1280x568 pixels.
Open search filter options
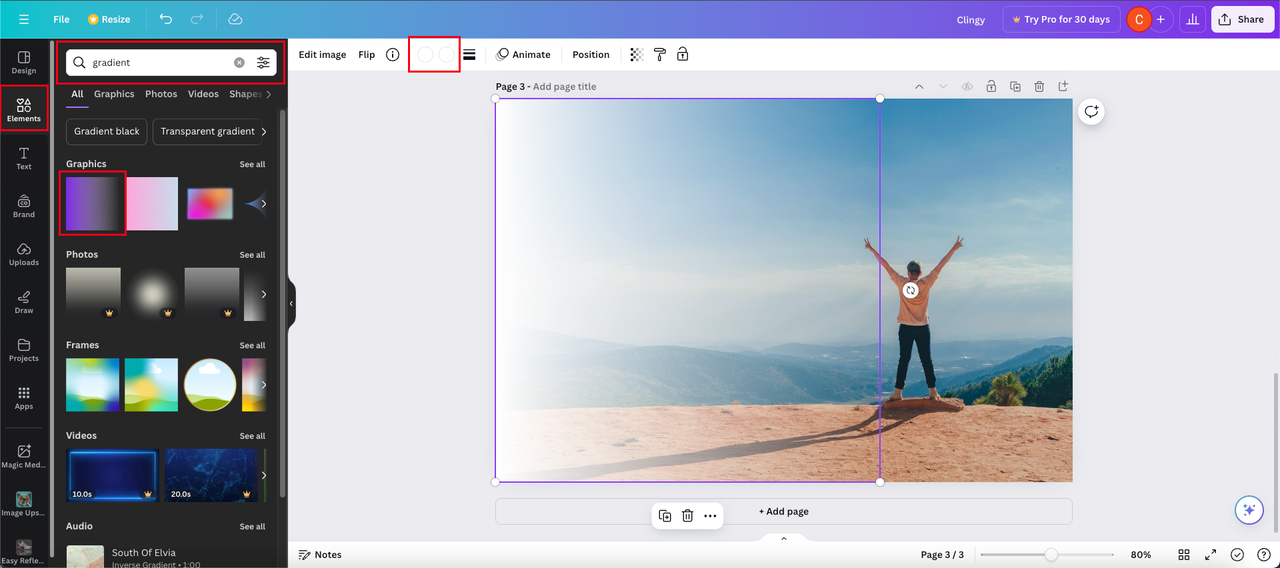click(263, 62)
